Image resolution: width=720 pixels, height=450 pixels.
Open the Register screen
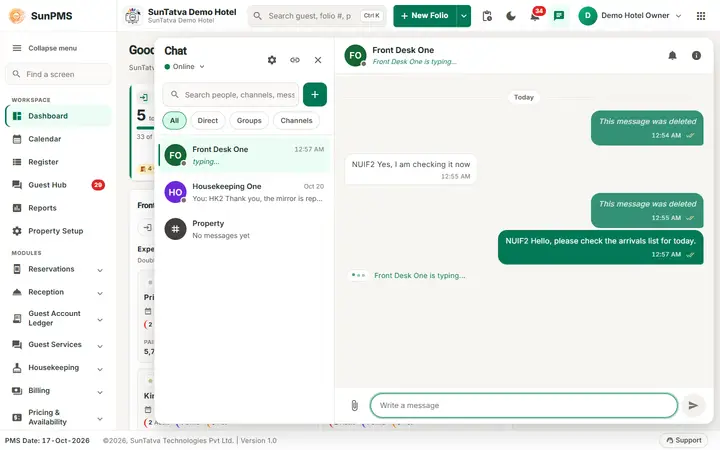point(58,162)
